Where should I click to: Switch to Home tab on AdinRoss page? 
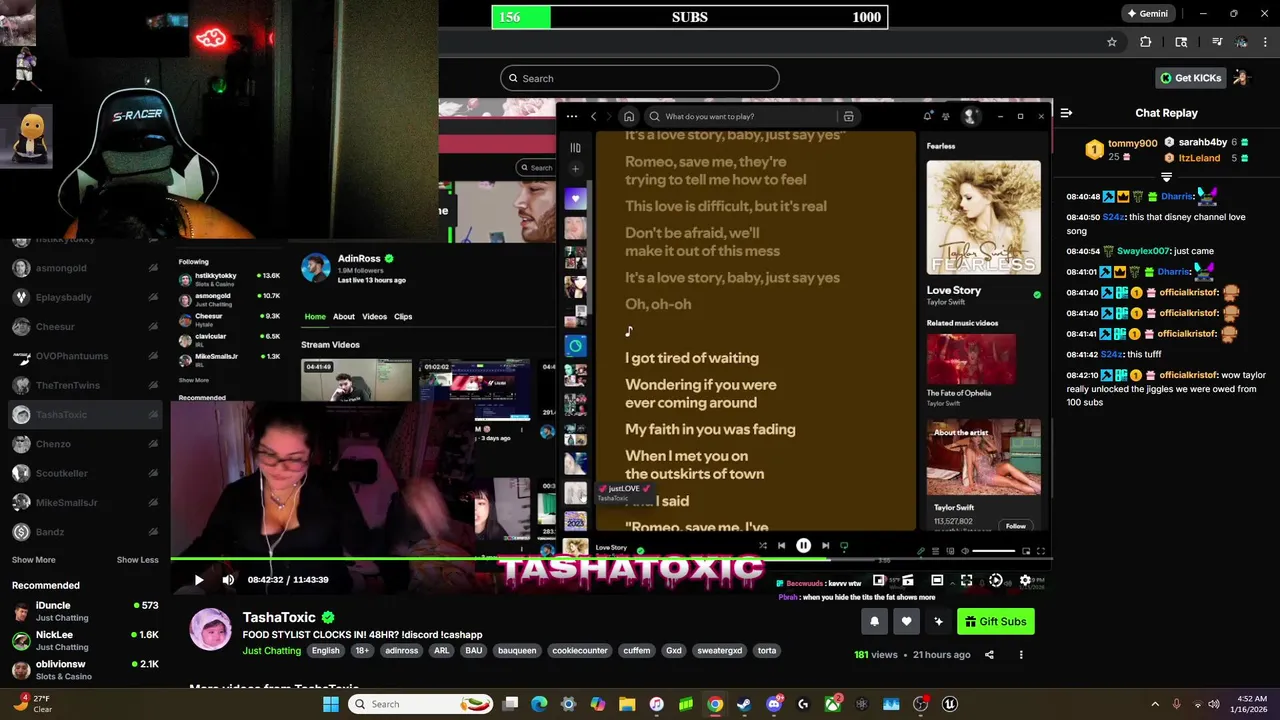tap(315, 317)
